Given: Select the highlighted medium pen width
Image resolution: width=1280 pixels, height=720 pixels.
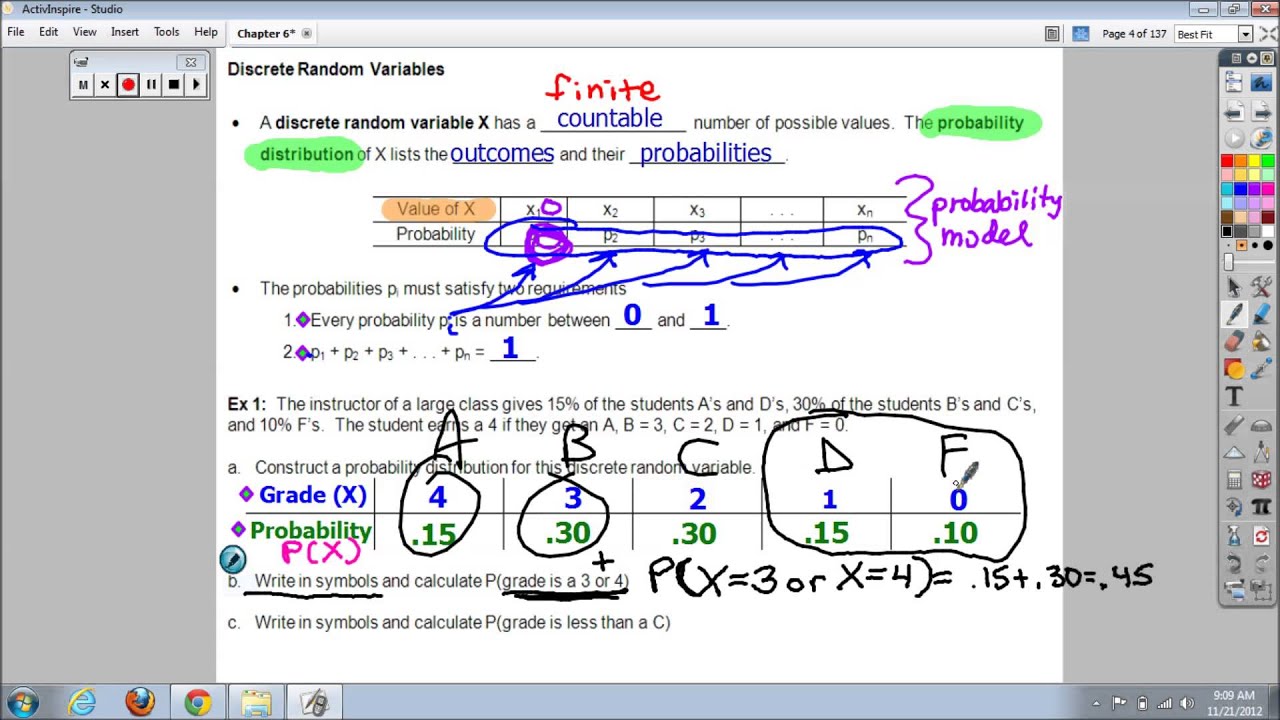Looking at the screenshot, I should pyautogui.click(x=1241, y=245).
